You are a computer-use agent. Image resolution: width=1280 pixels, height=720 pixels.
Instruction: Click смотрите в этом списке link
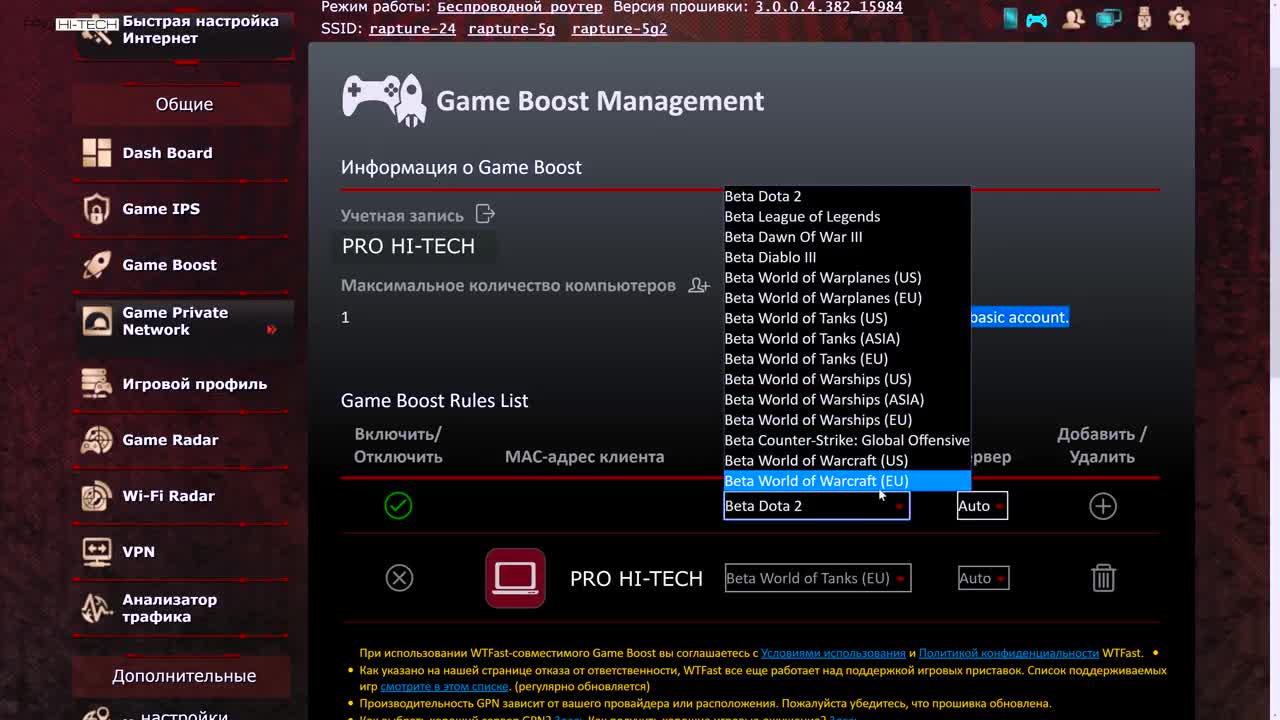coord(445,687)
